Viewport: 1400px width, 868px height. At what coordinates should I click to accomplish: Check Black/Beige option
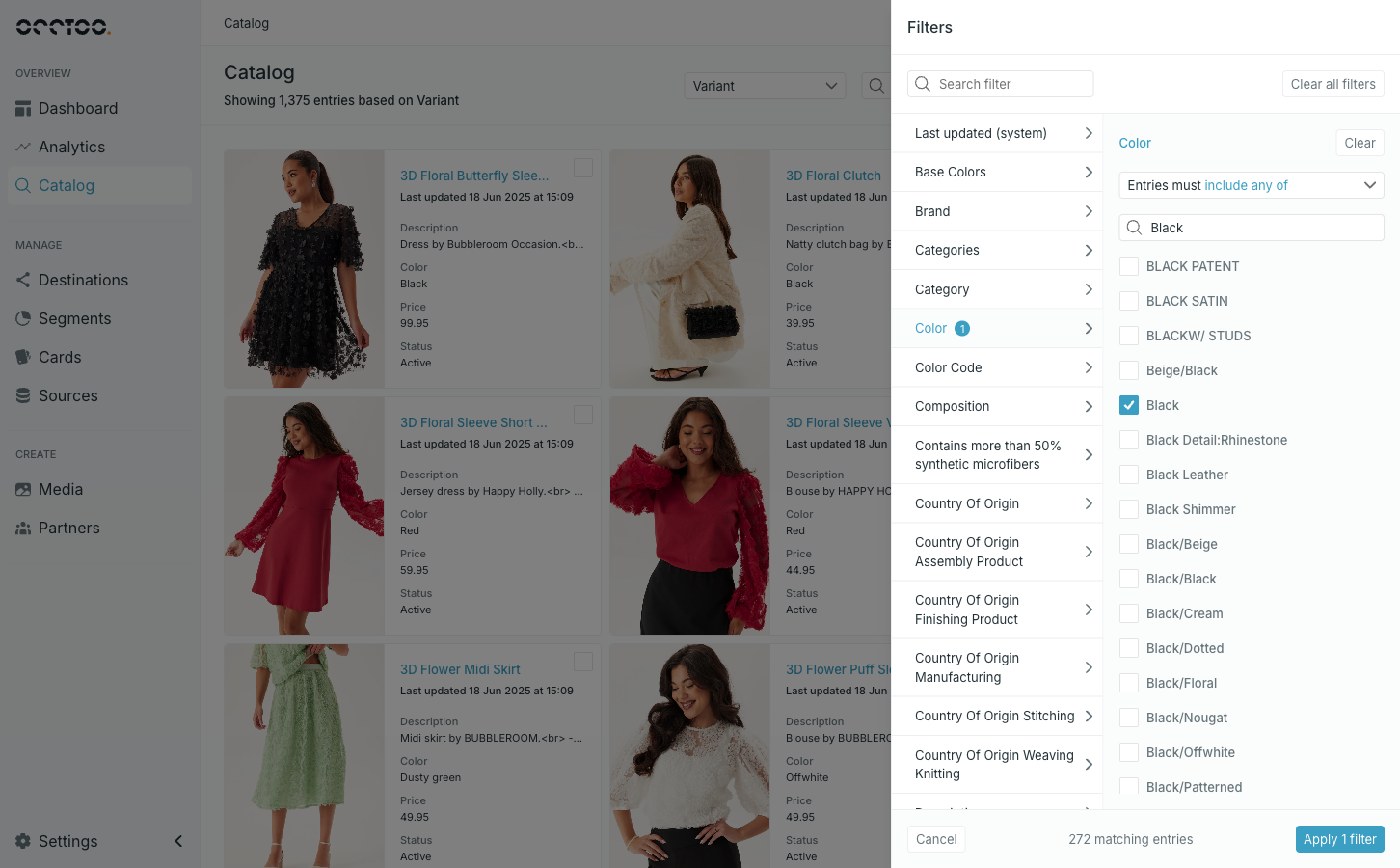tap(1129, 544)
